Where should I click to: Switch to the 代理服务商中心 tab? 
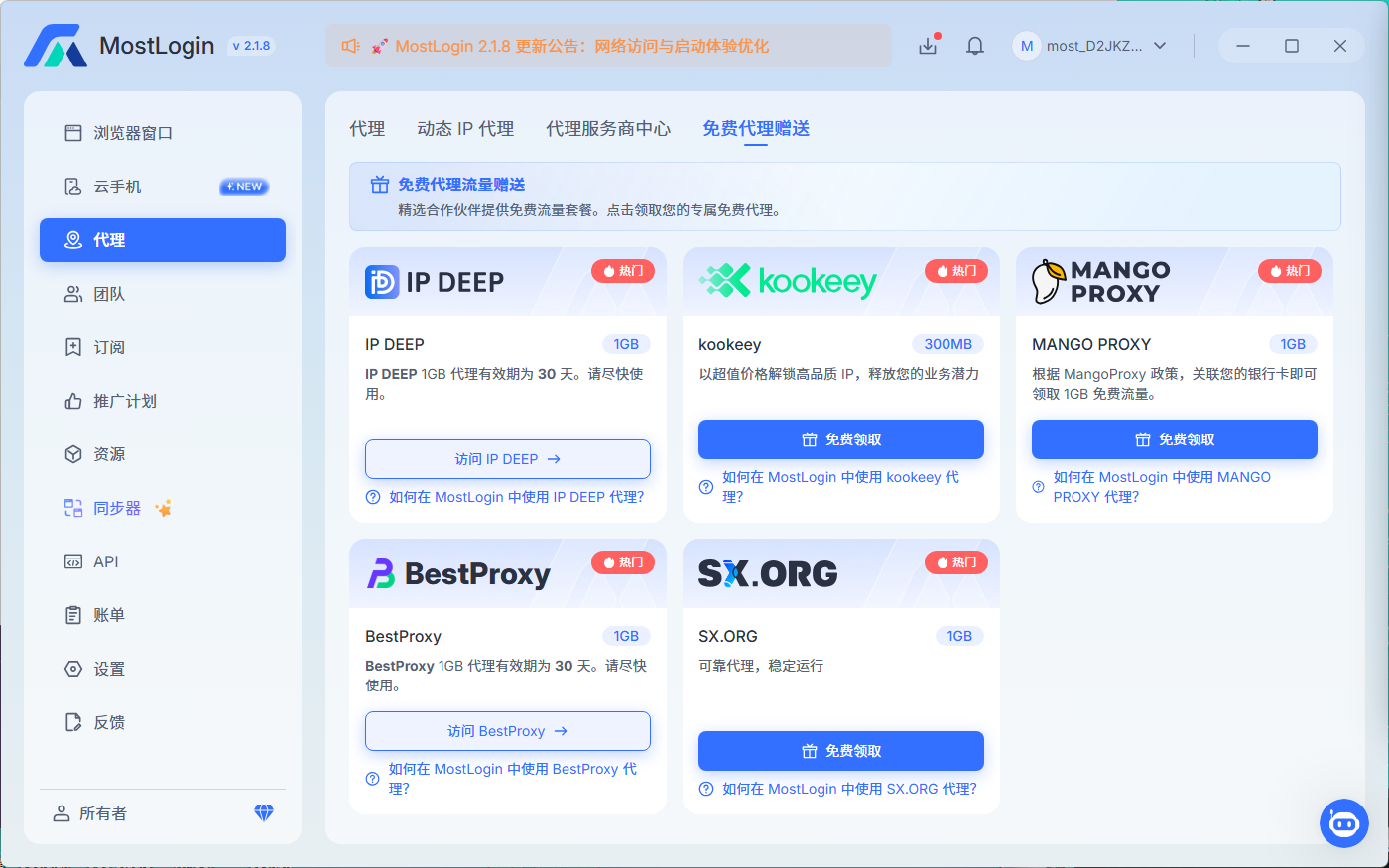click(x=608, y=129)
